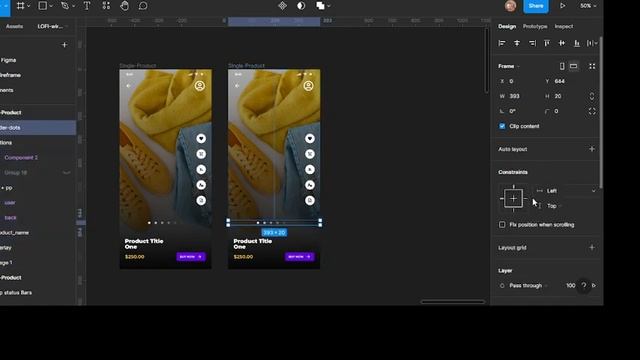Toggle independent corners icon
Screen dimensions: 640x360
(592, 111)
